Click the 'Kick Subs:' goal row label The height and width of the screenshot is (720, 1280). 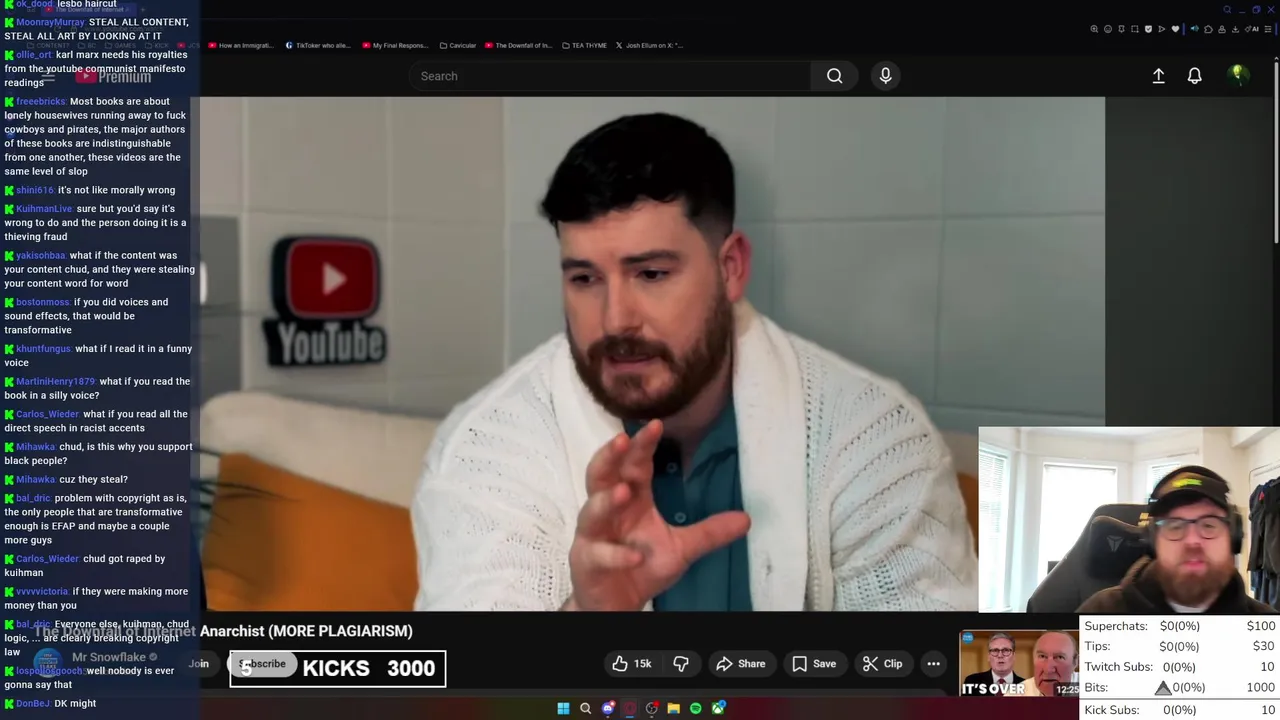(x=1112, y=710)
